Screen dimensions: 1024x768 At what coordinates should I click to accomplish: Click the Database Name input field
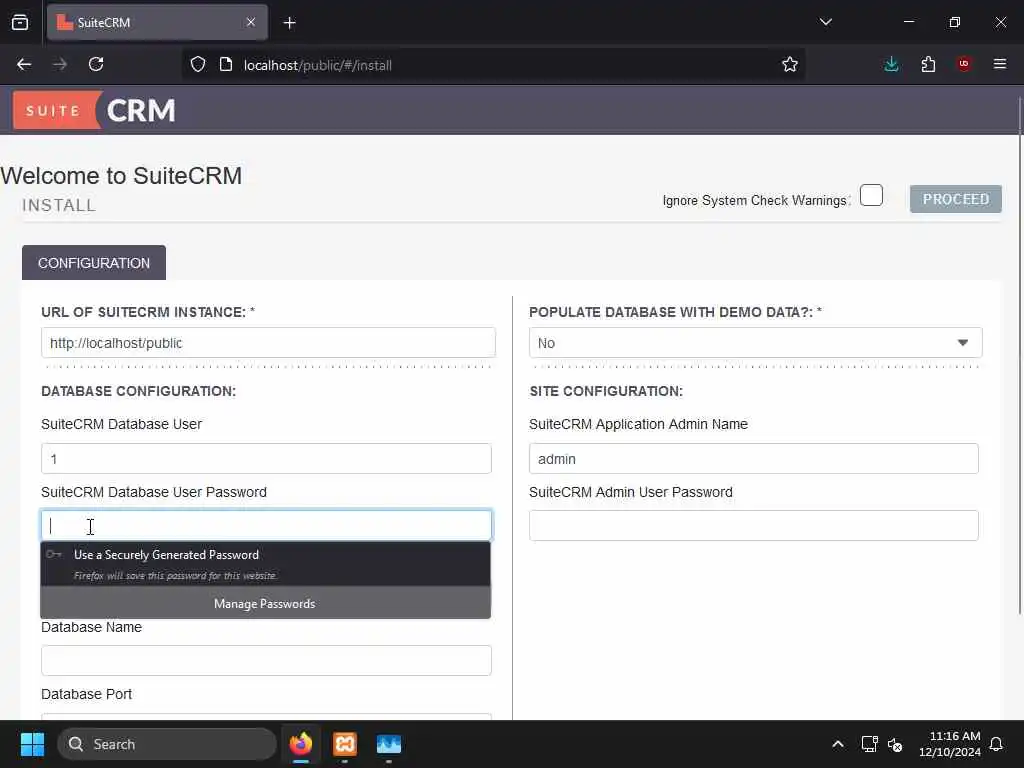[266, 660]
